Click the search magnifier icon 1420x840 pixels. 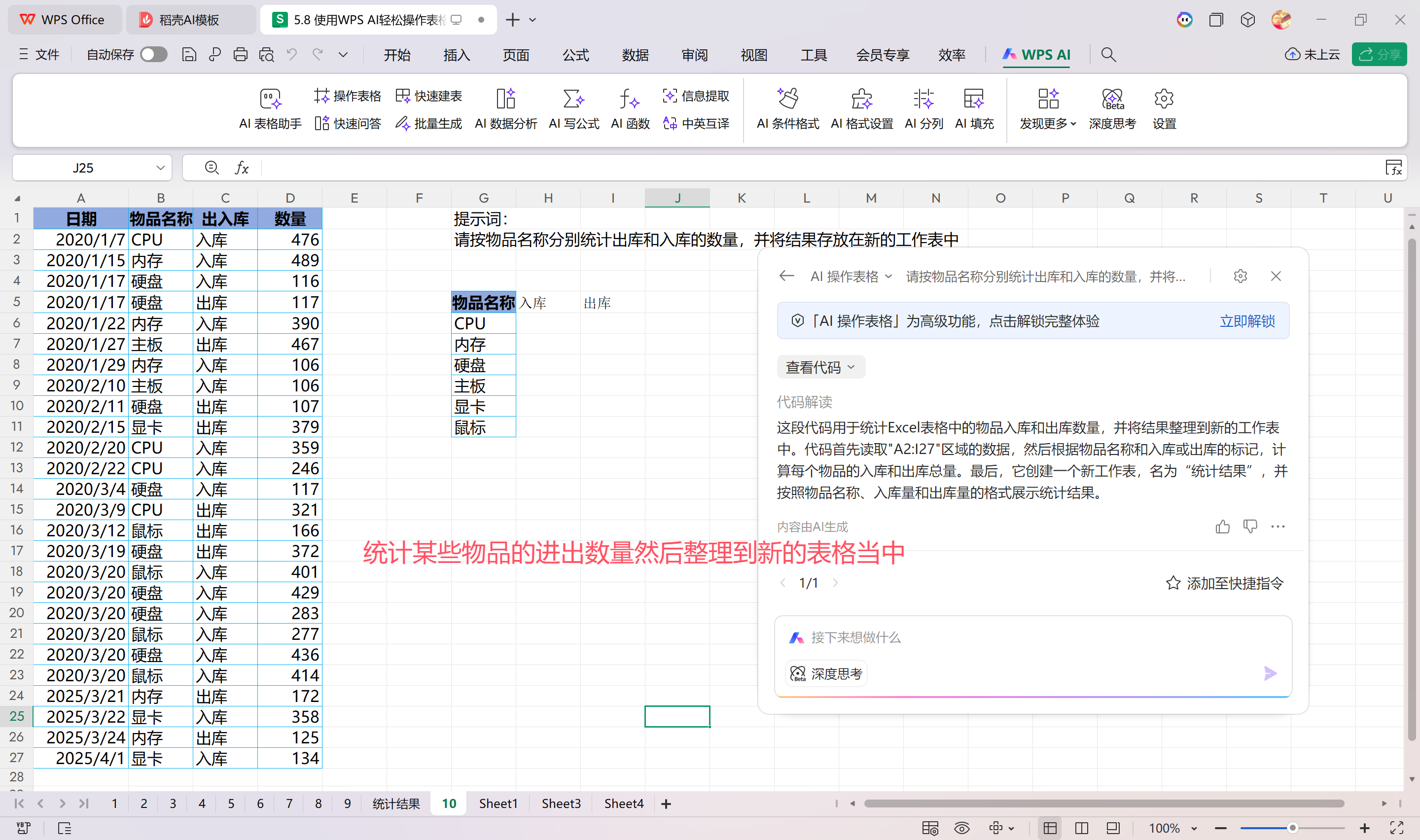(x=1108, y=54)
